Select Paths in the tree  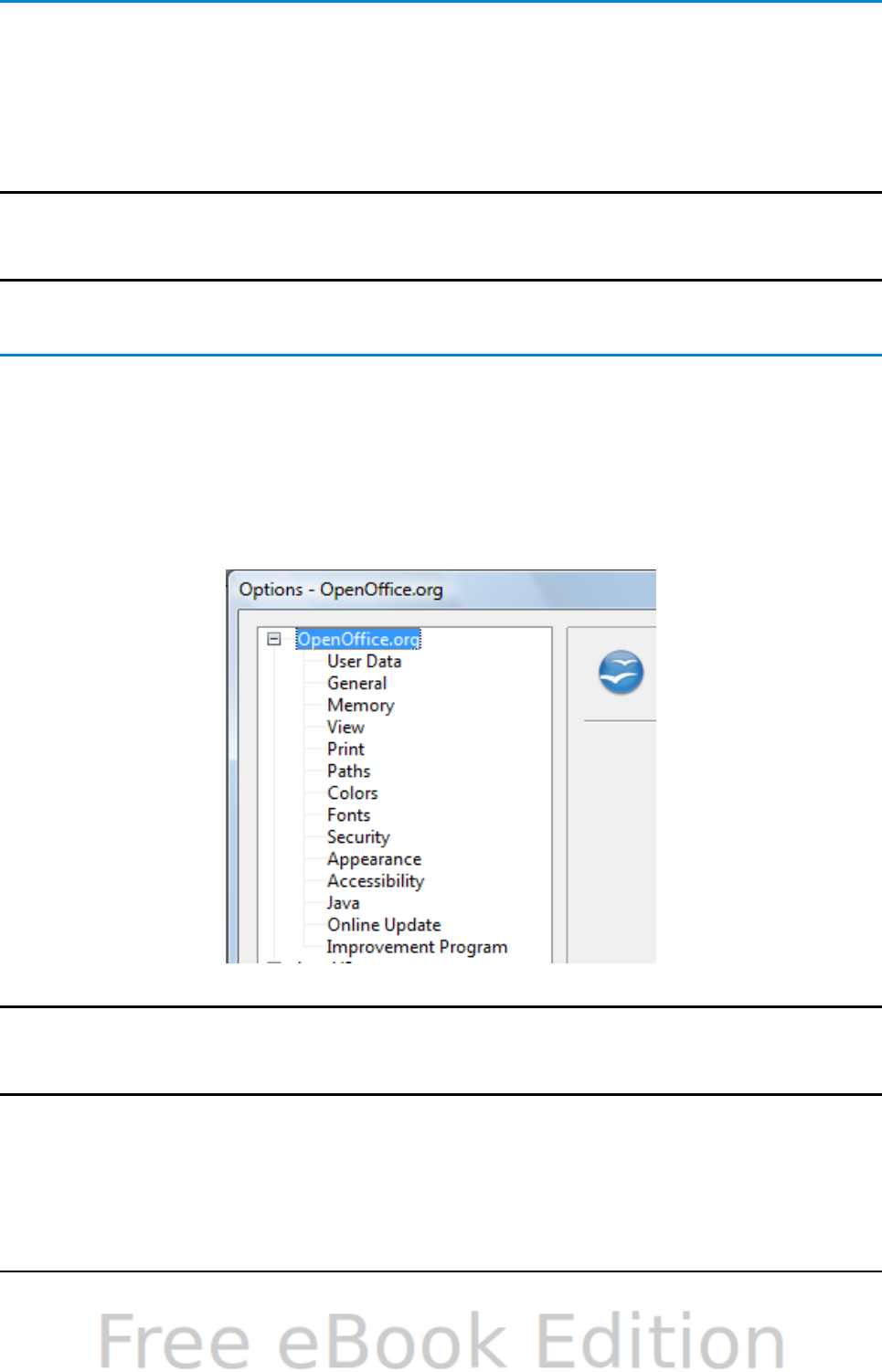(348, 771)
